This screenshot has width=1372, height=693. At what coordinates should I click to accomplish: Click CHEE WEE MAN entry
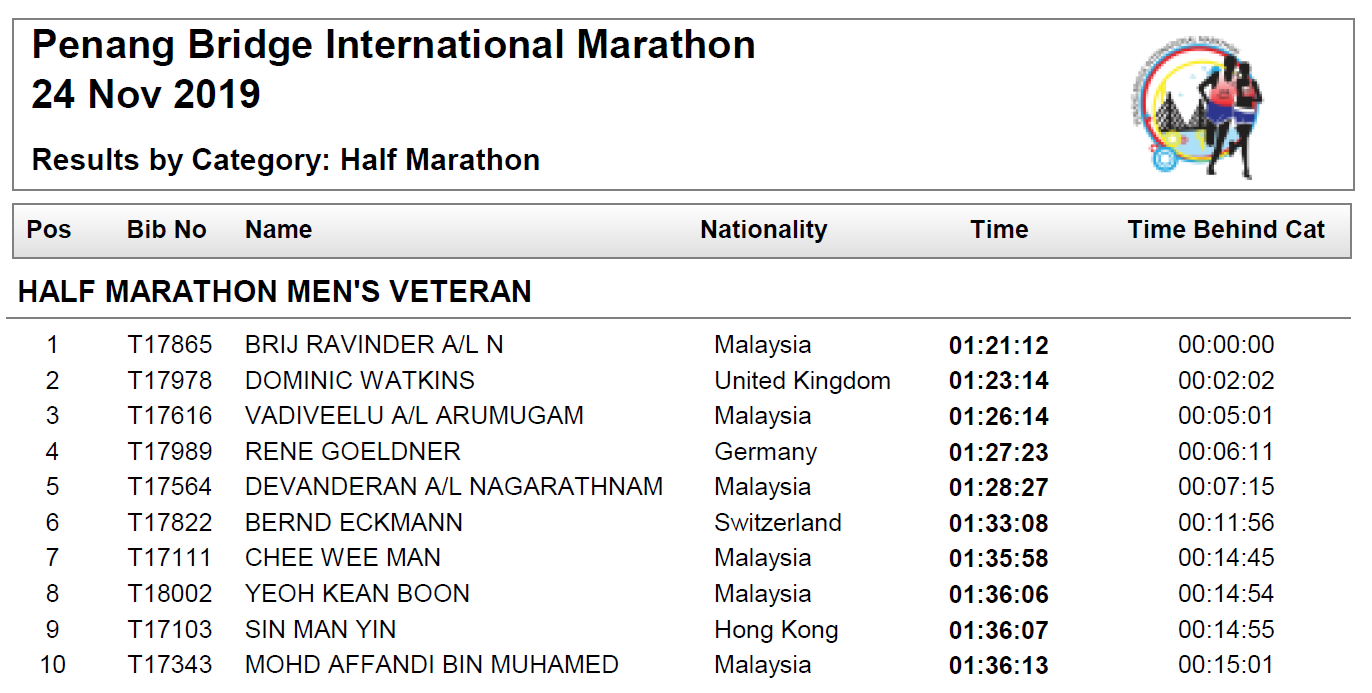[343, 558]
